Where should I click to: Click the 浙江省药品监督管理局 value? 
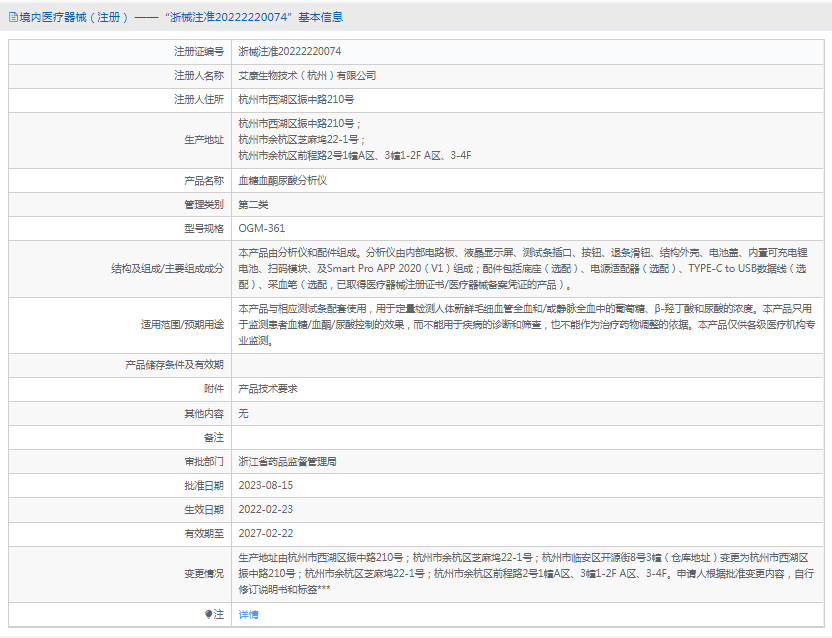point(288,461)
